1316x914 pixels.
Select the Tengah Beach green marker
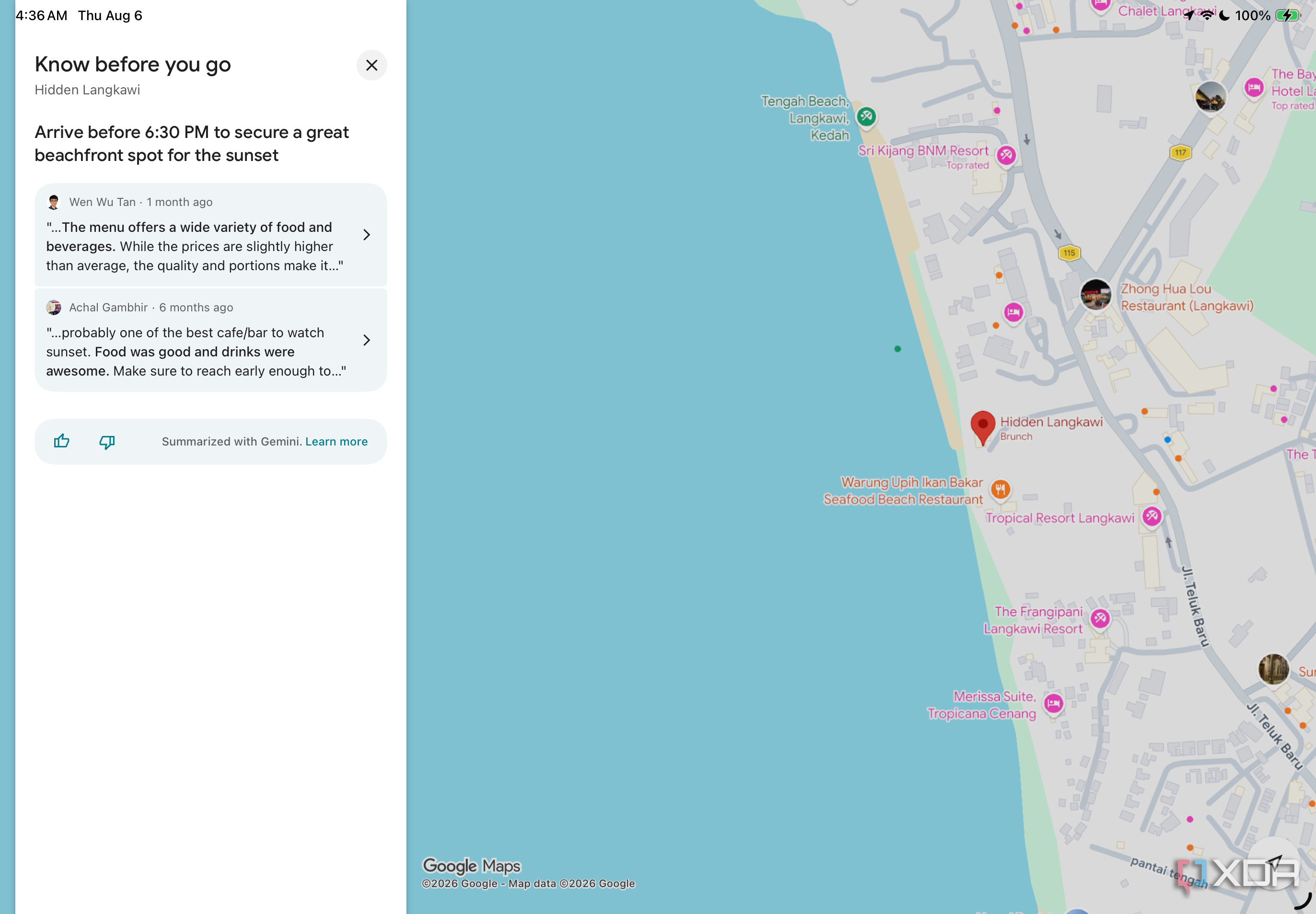(866, 117)
